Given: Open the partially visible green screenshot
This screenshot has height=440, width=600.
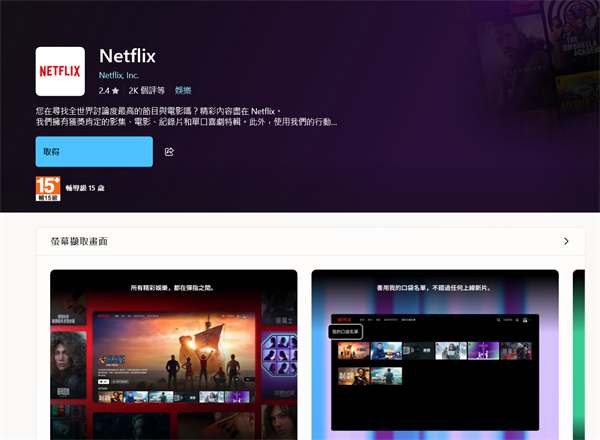Looking at the screenshot, I should click(x=579, y=355).
